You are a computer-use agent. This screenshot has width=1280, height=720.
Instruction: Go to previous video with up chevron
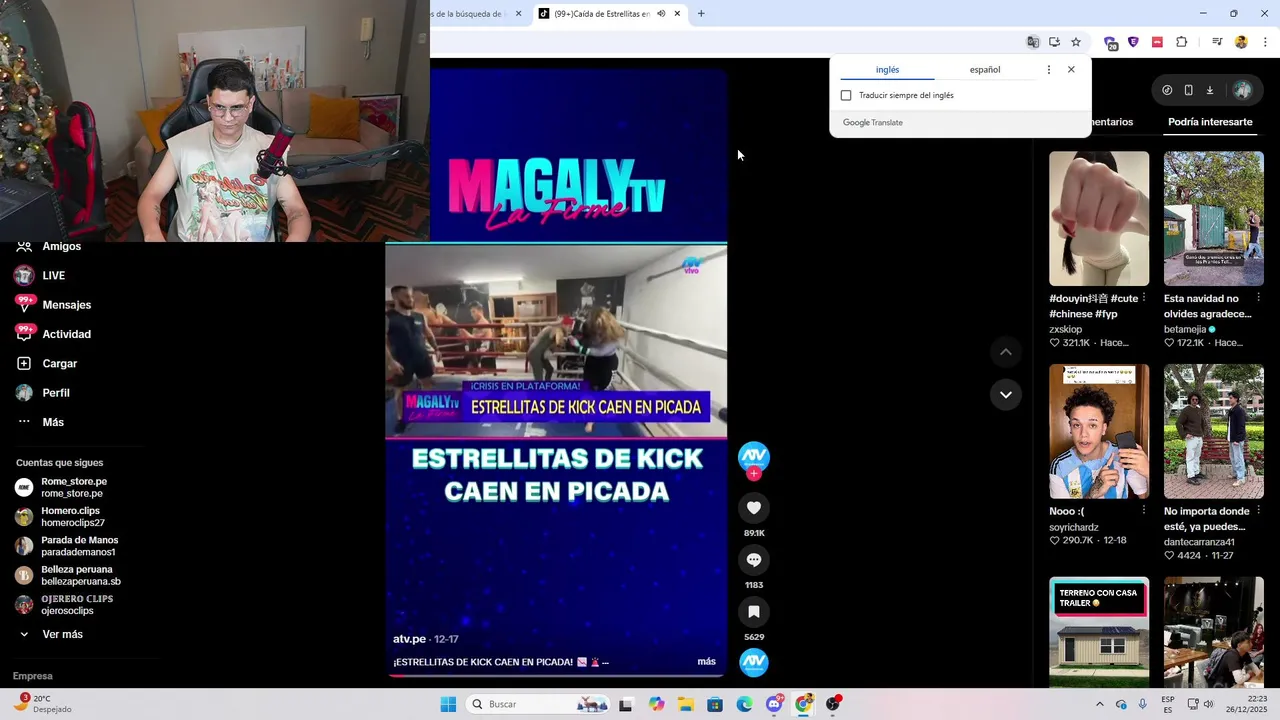coord(1006,352)
